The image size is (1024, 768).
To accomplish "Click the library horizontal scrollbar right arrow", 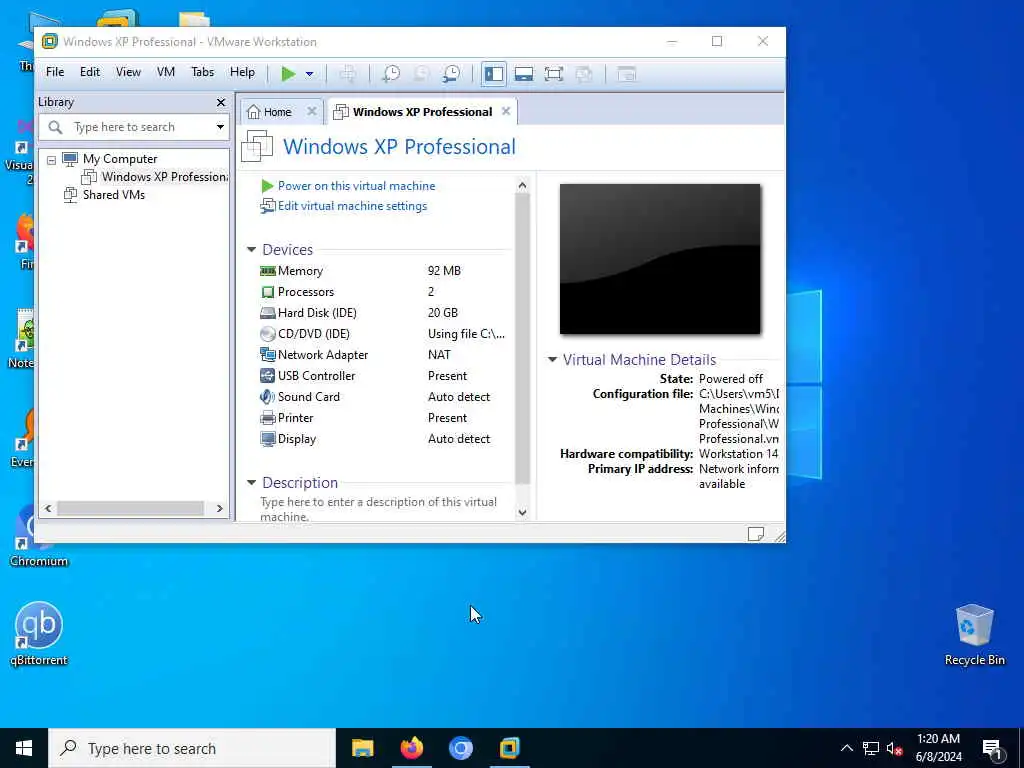I will [219, 508].
